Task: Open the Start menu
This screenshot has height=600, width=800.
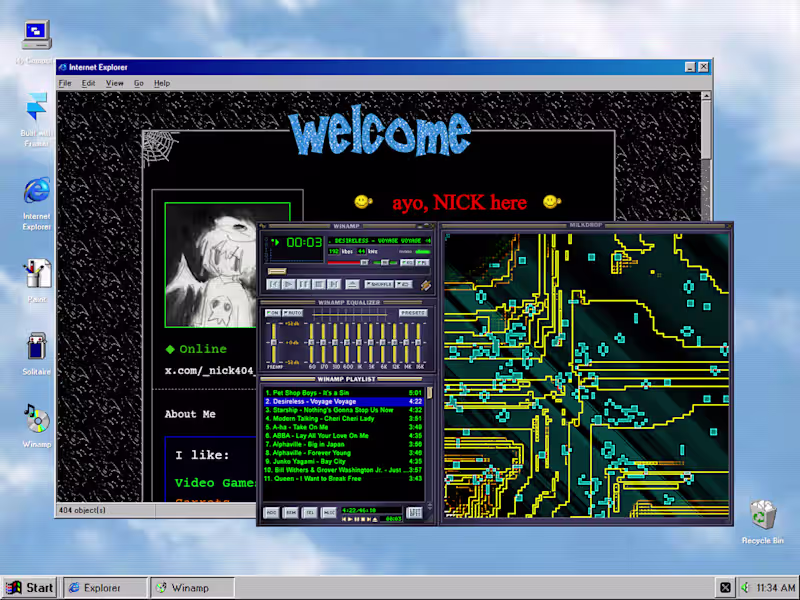Action: (29, 587)
